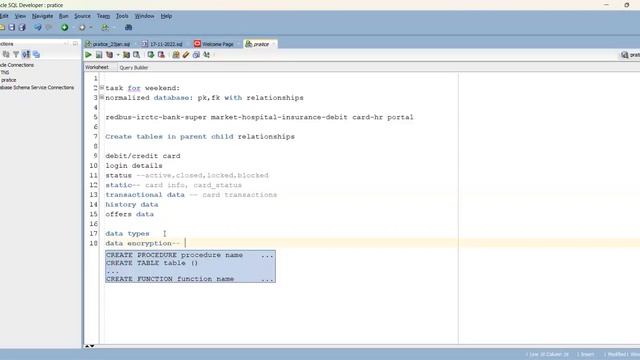Image resolution: width=640 pixels, height=360 pixels.
Task: Select the pratice worksheet tab
Action: pyautogui.click(x=260, y=44)
